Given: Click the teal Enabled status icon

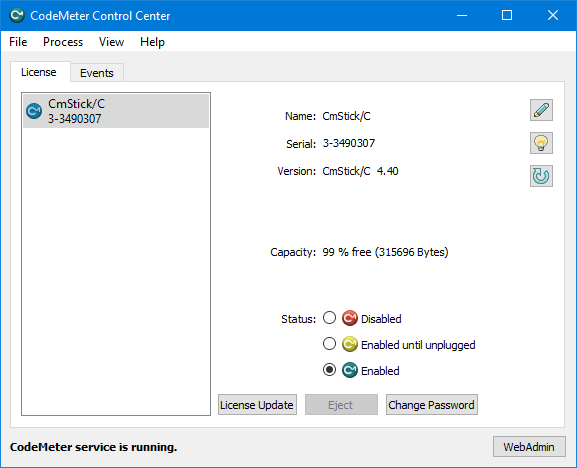Looking at the screenshot, I should coord(350,370).
